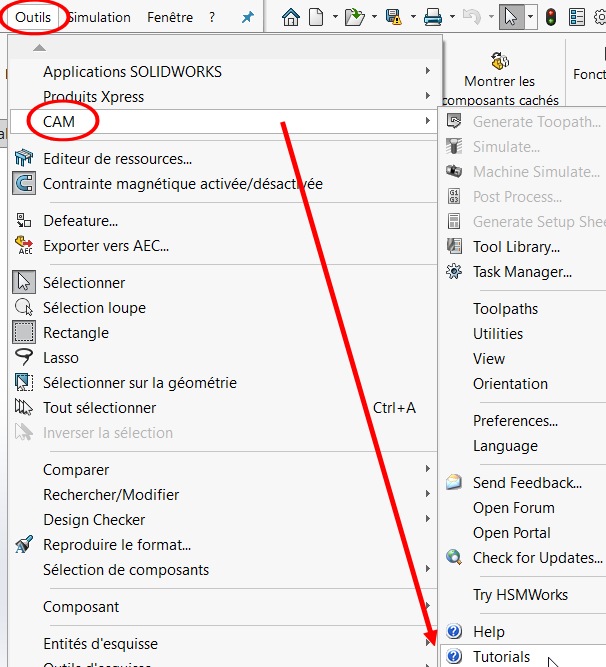Open the Save dropdown arrow
Viewport: 606px width, 667px height.
413,17
